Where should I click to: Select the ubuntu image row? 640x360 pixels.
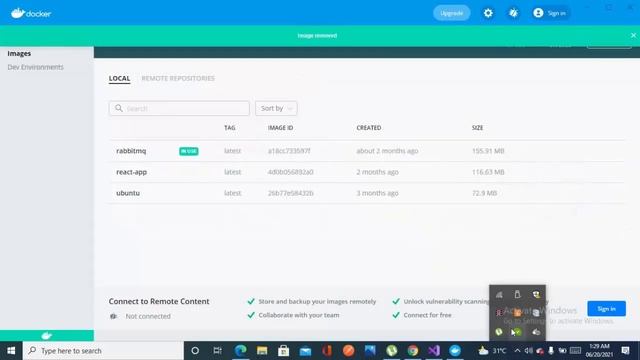367,193
